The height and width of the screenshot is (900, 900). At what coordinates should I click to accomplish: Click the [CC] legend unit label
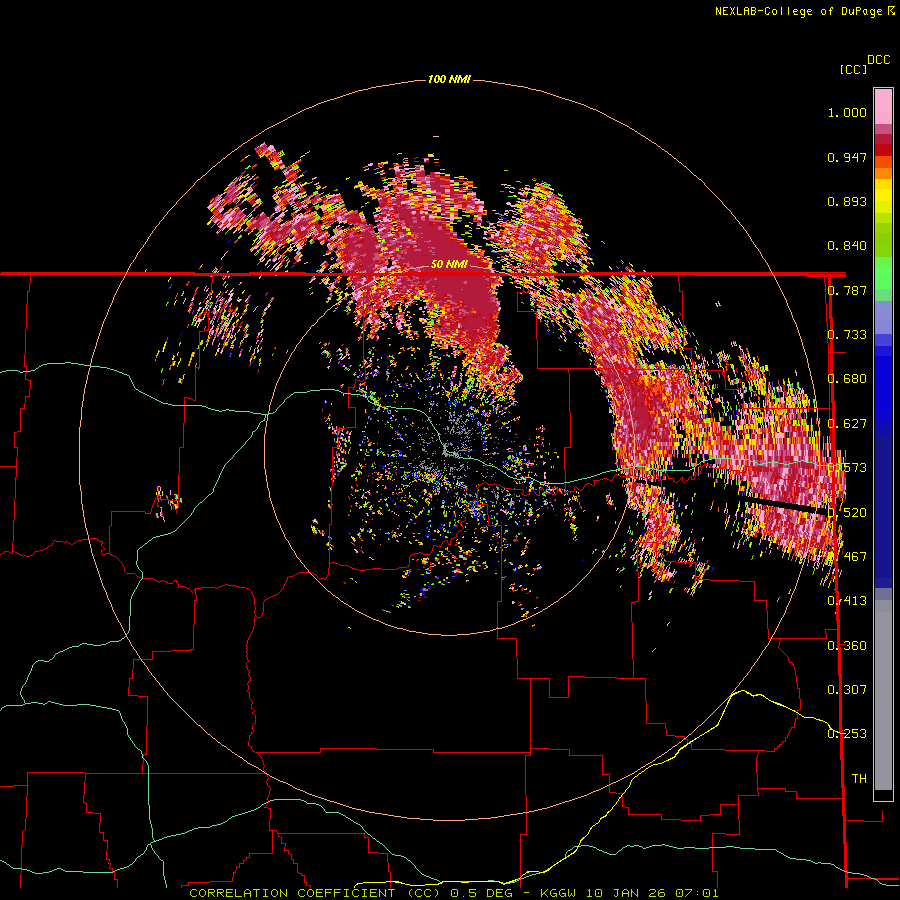pyautogui.click(x=853, y=69)
